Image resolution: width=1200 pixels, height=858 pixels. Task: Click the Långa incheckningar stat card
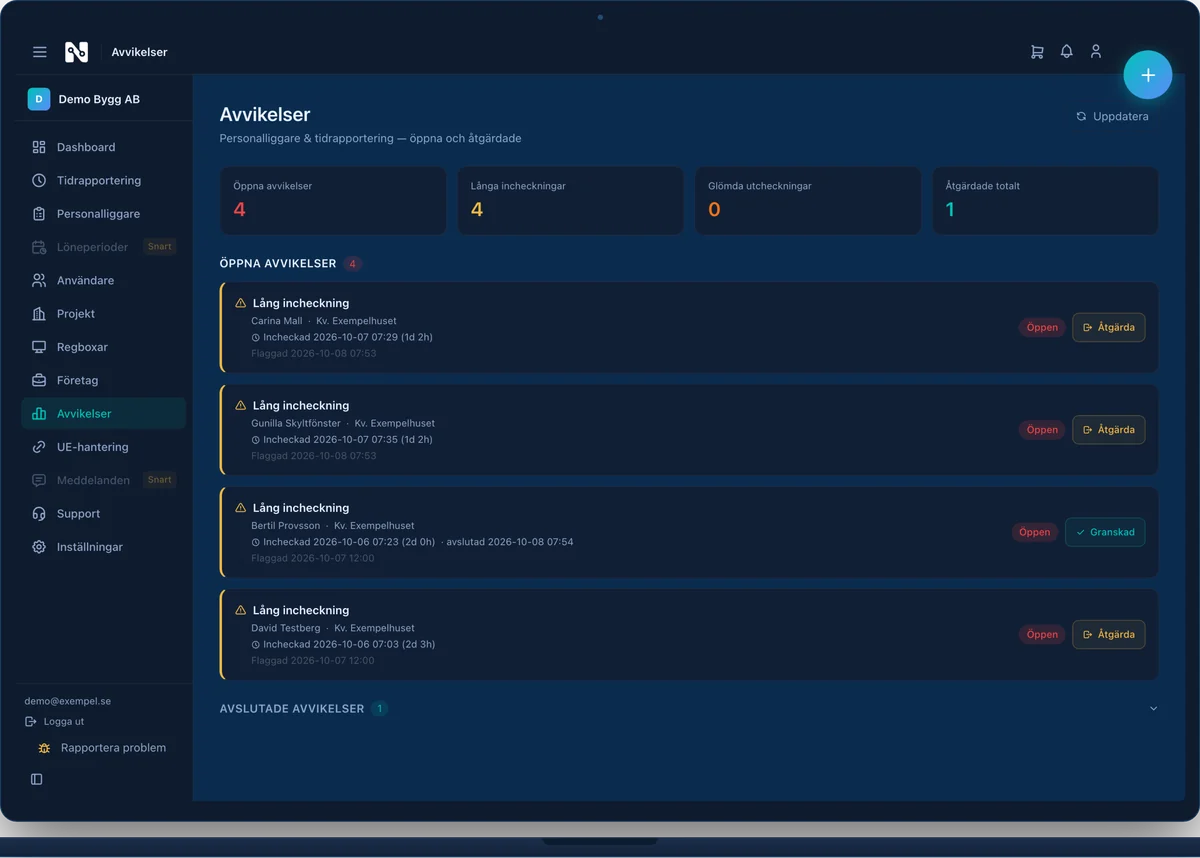[570, 201]
